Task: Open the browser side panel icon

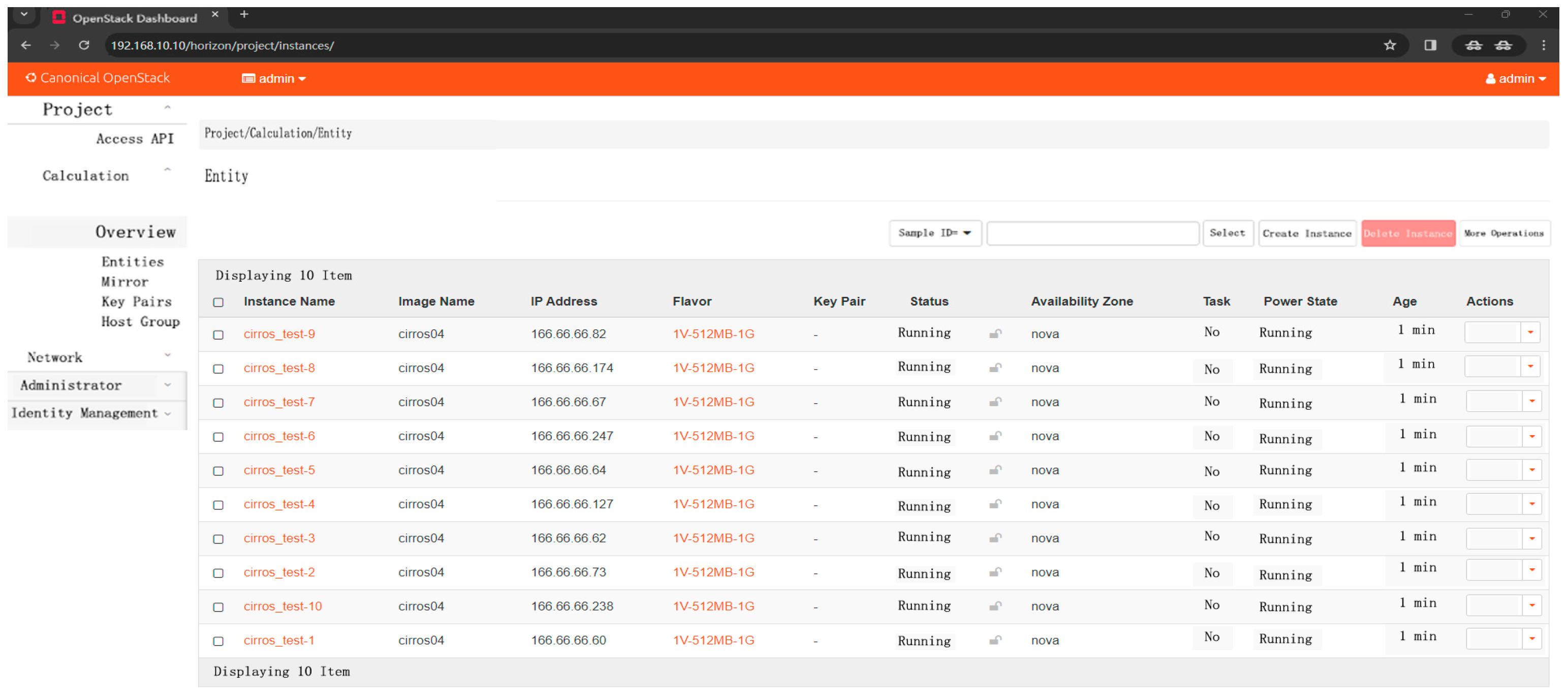Action: pyautogui.click(x=1430, y=45)
